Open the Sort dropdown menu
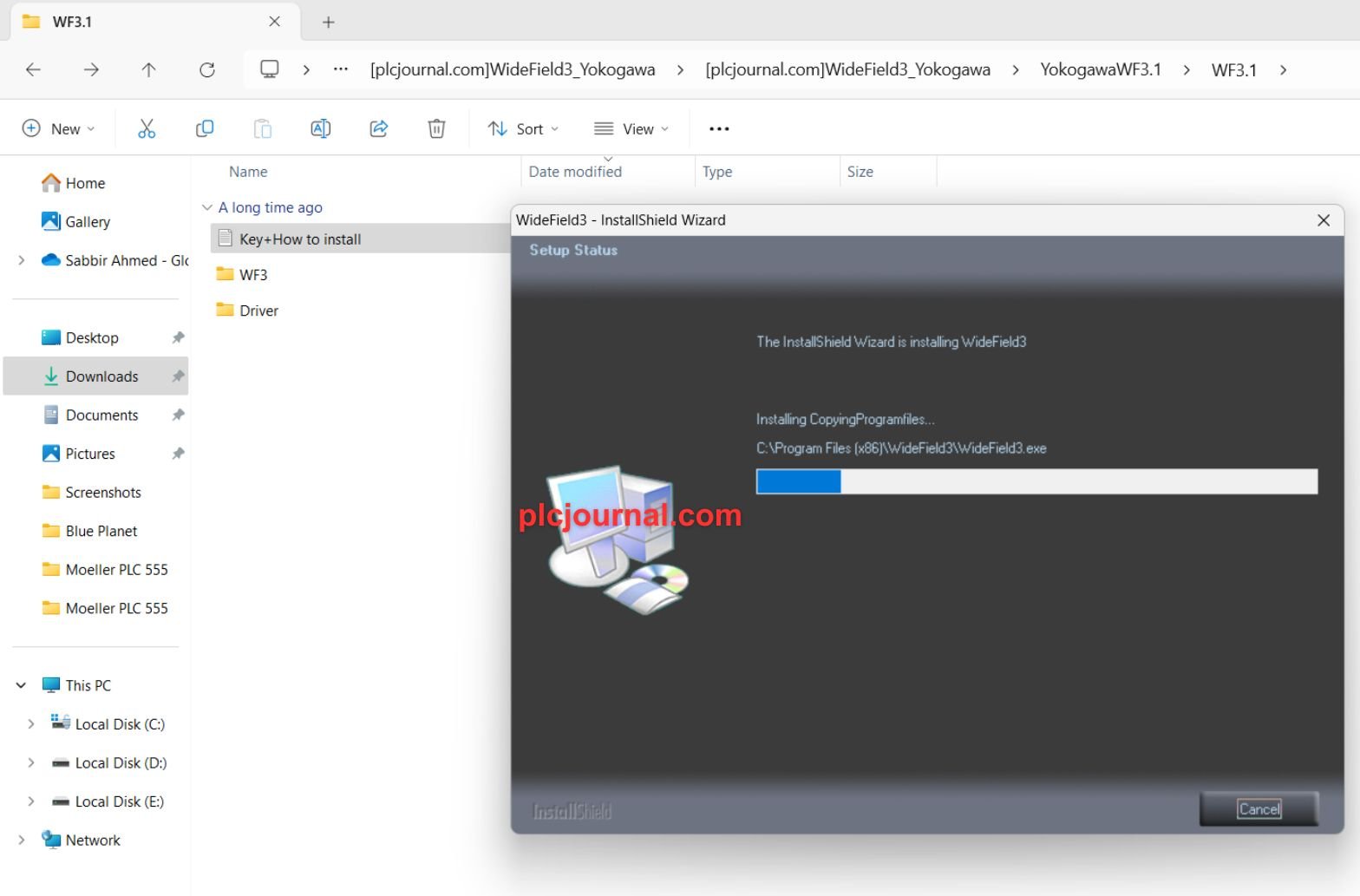1360x896 pixels. coord(523,128)
